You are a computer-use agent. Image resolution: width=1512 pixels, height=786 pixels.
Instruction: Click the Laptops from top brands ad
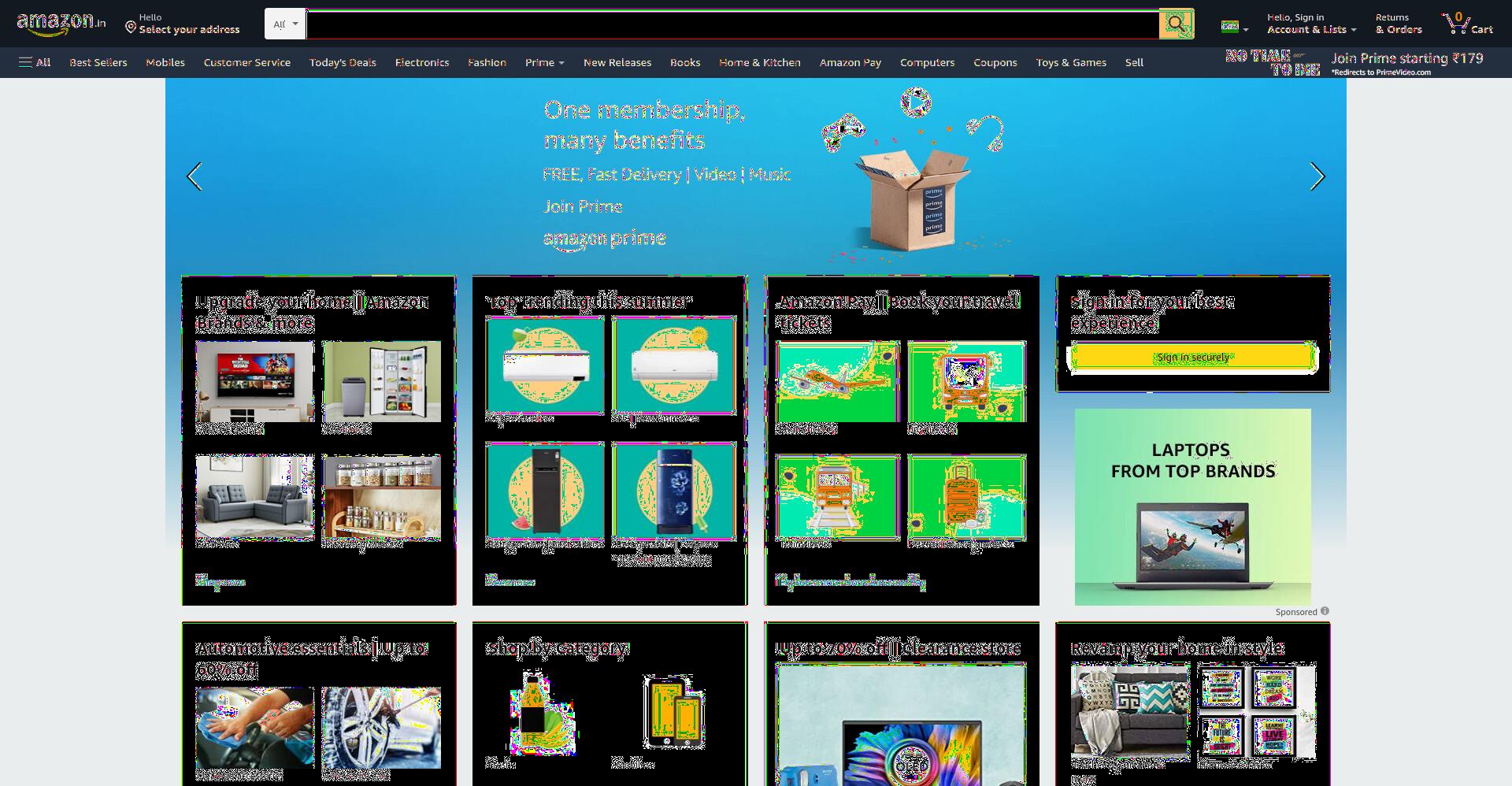click(x=1192, y=506)
